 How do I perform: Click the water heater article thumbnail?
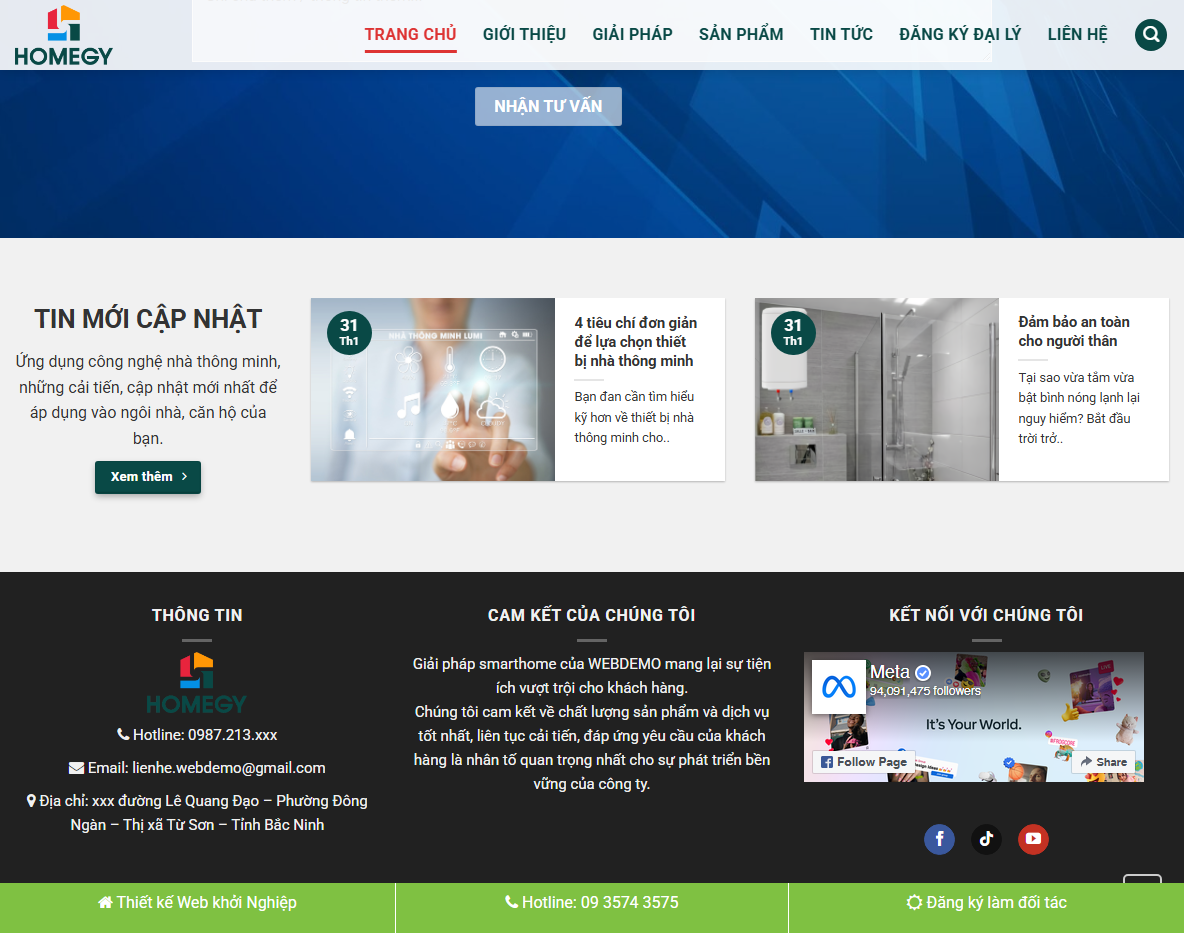click(x=876, y=389)
